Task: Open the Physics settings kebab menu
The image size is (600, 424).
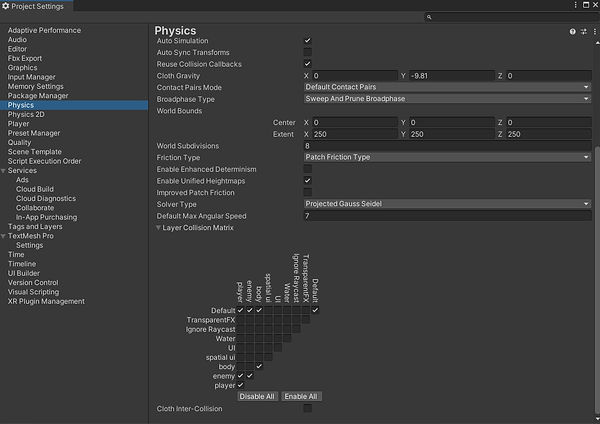Action: (595, 32)
